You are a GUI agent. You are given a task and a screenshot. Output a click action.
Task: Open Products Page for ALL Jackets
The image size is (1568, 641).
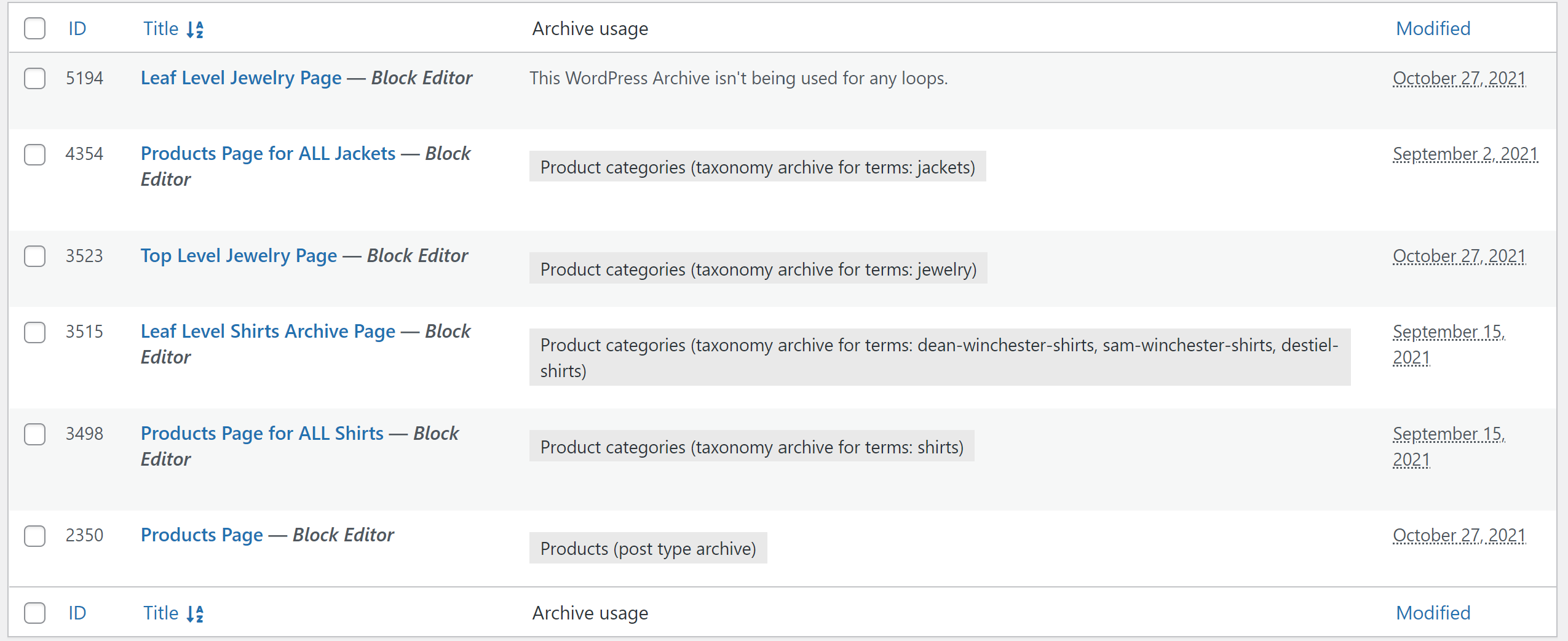pyautogui.click(x=268, y=154)
